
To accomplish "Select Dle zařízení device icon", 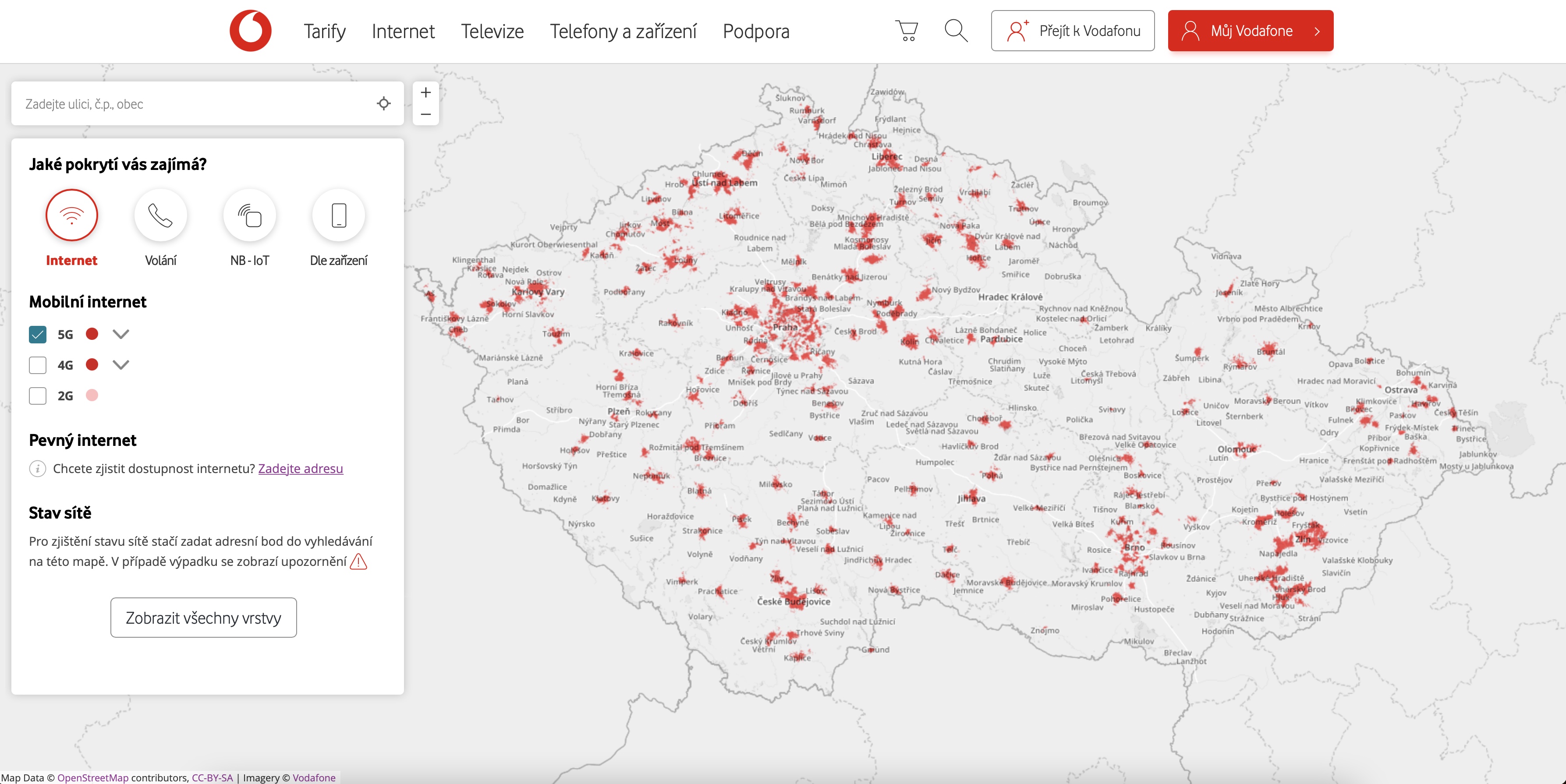I will coord(339,216).
